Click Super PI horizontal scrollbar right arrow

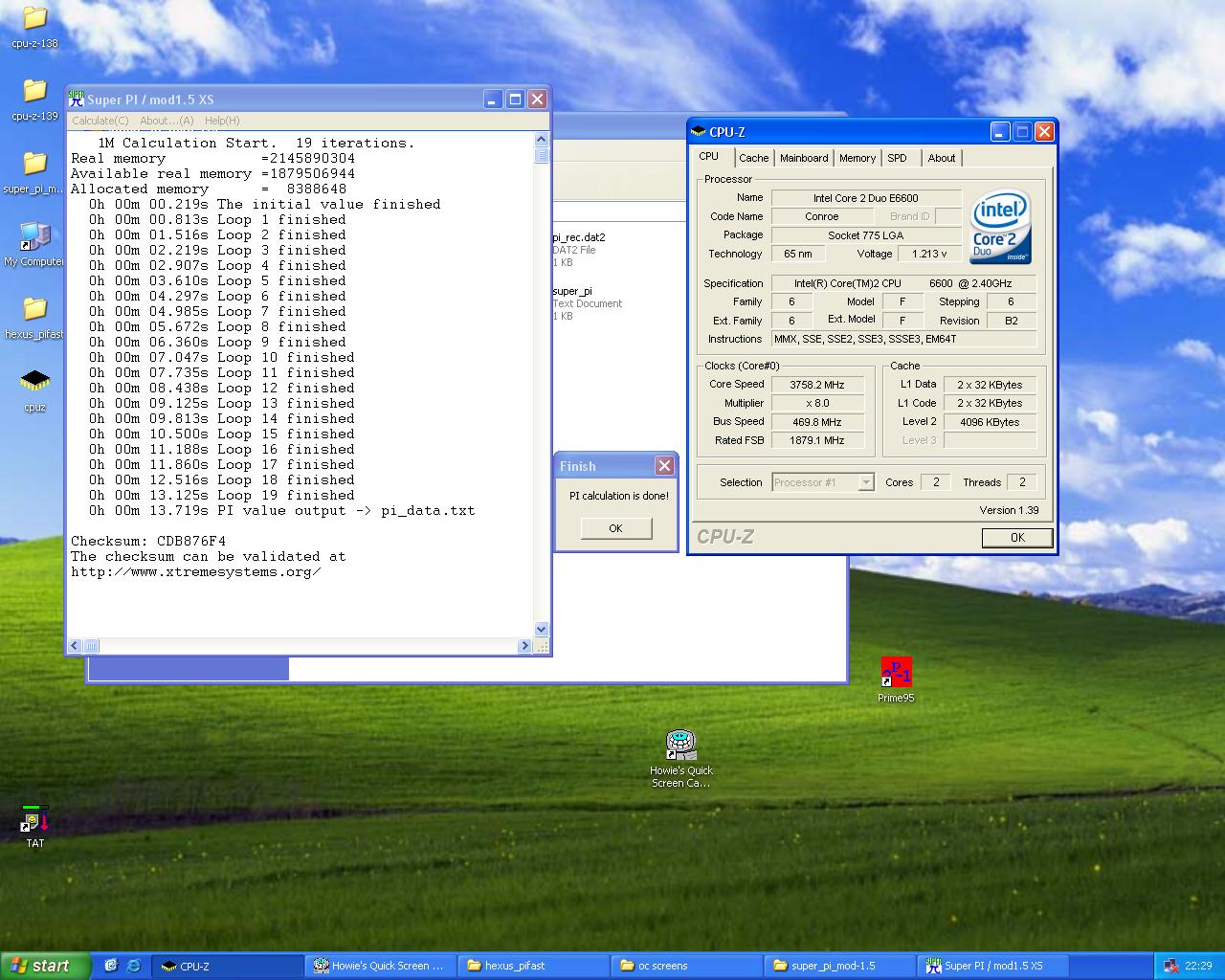(524, 646)
